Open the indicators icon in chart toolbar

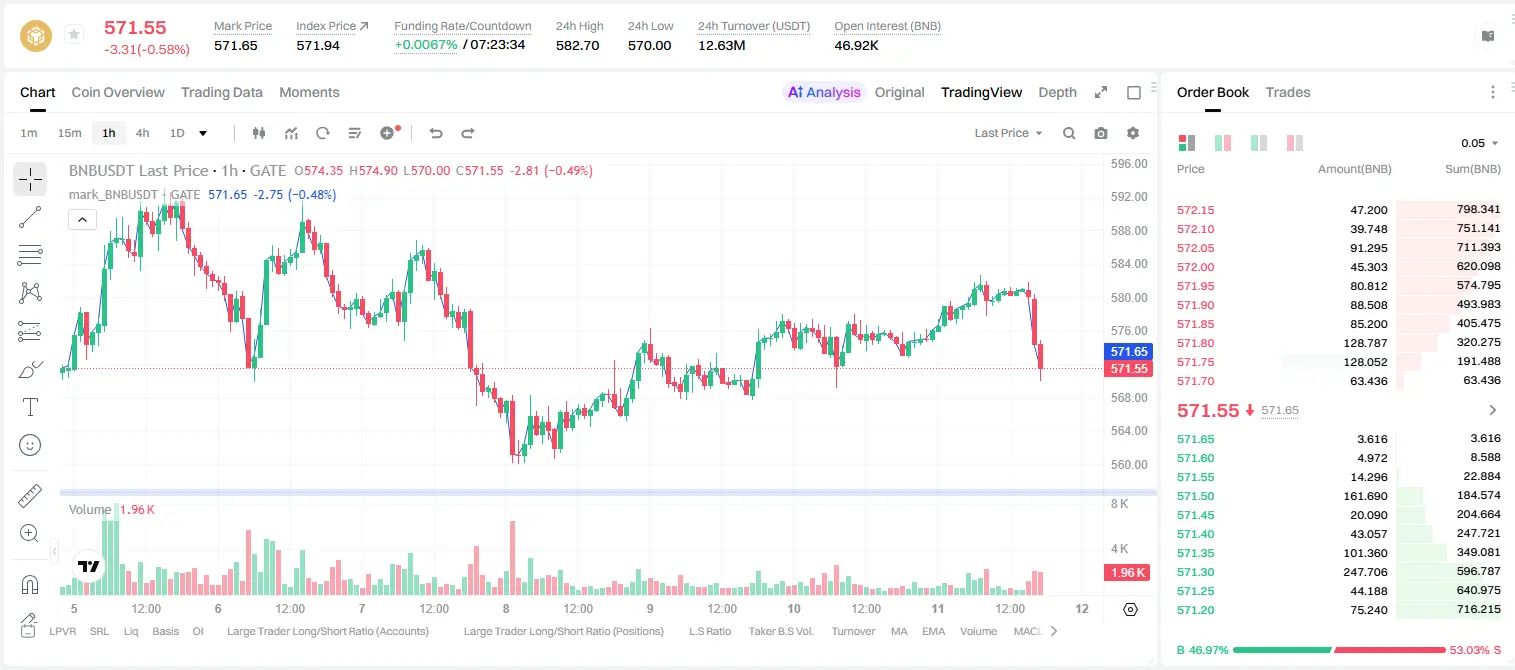(291, 133)
